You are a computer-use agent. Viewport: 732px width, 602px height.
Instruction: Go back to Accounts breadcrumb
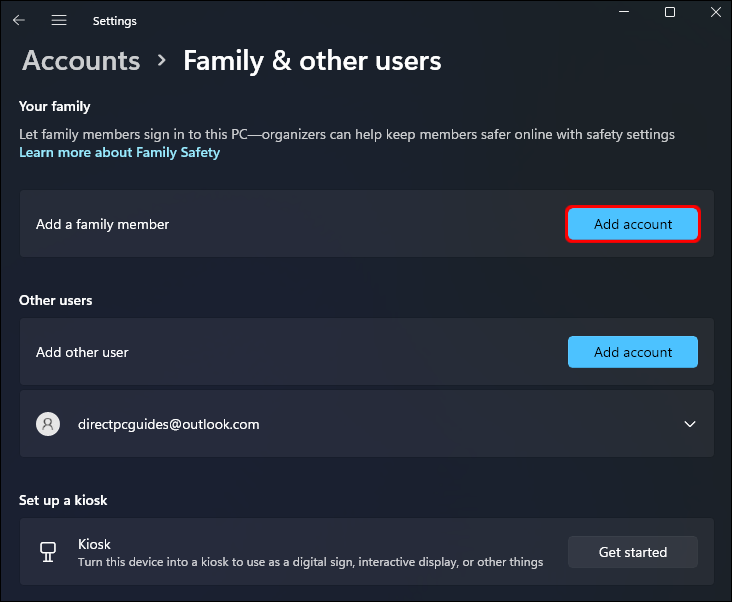[x=79, y=61]
